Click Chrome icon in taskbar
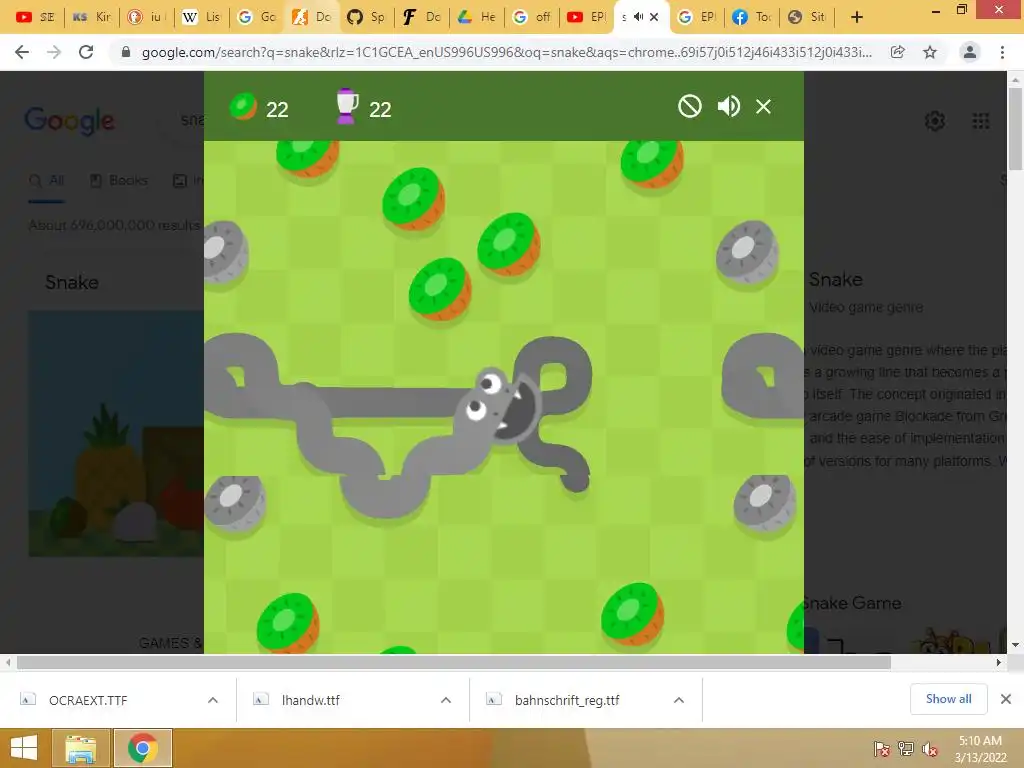This screenshot has height=768, width=1024. (x=143, y=748)
